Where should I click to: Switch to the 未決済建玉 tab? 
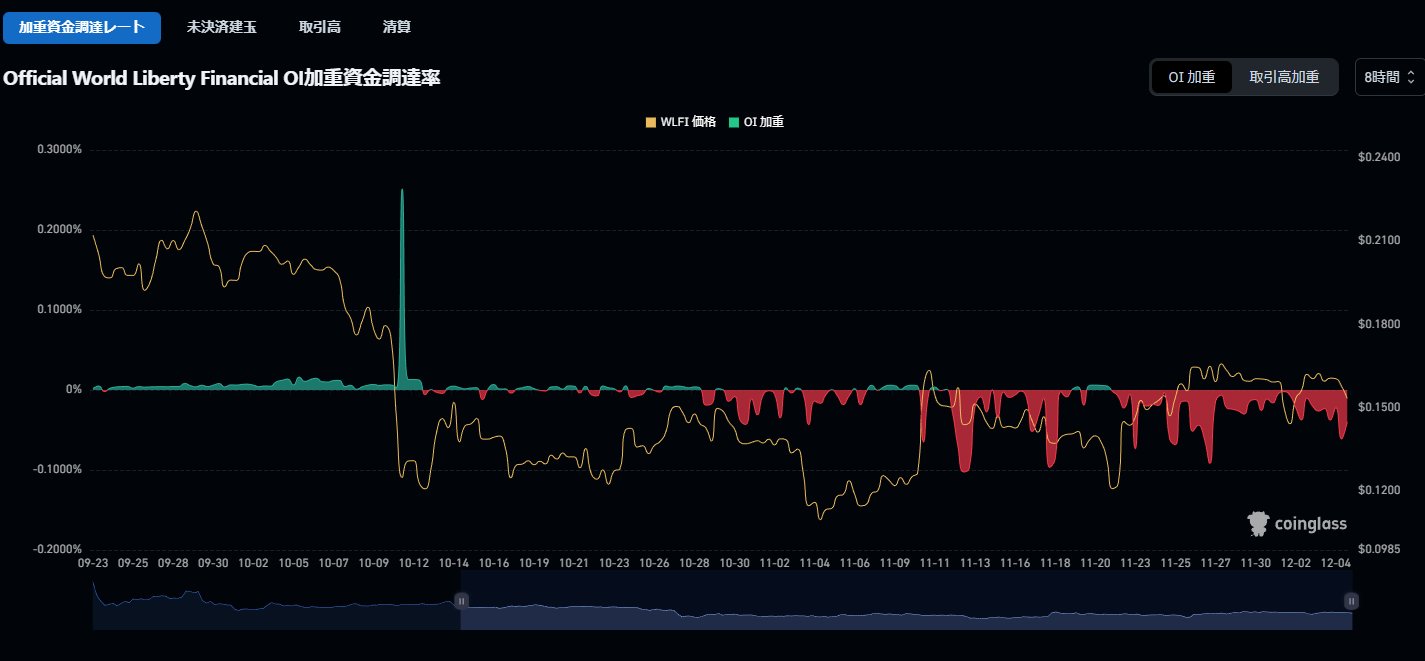tap(222, 27)
